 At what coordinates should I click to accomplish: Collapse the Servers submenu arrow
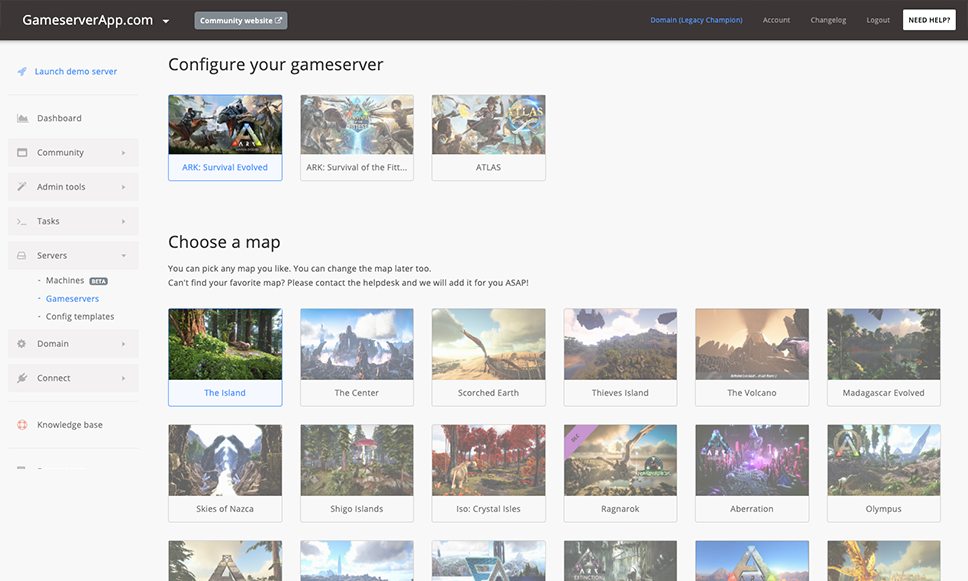(123, 256)
